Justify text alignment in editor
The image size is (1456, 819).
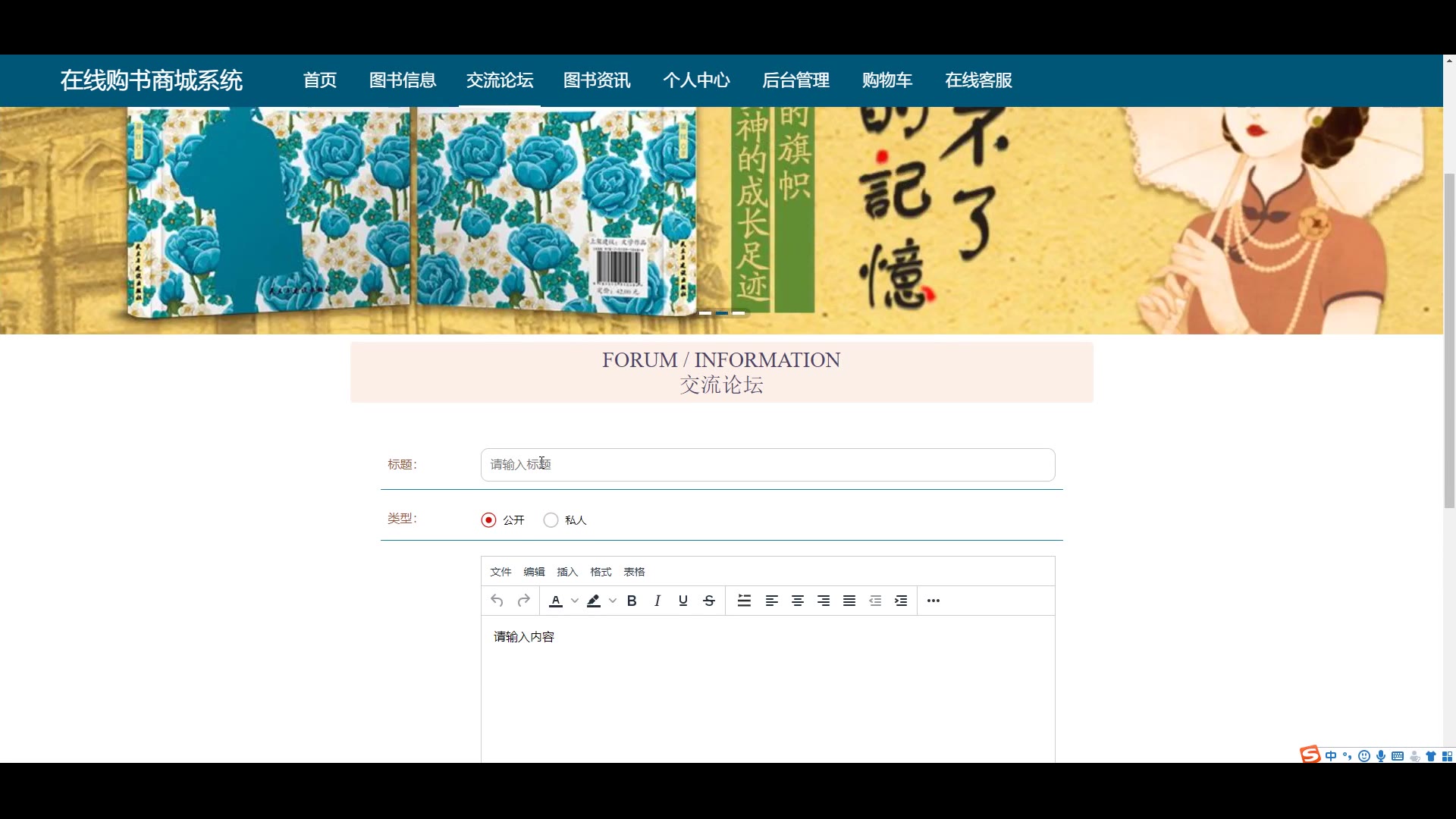(849, 601)
